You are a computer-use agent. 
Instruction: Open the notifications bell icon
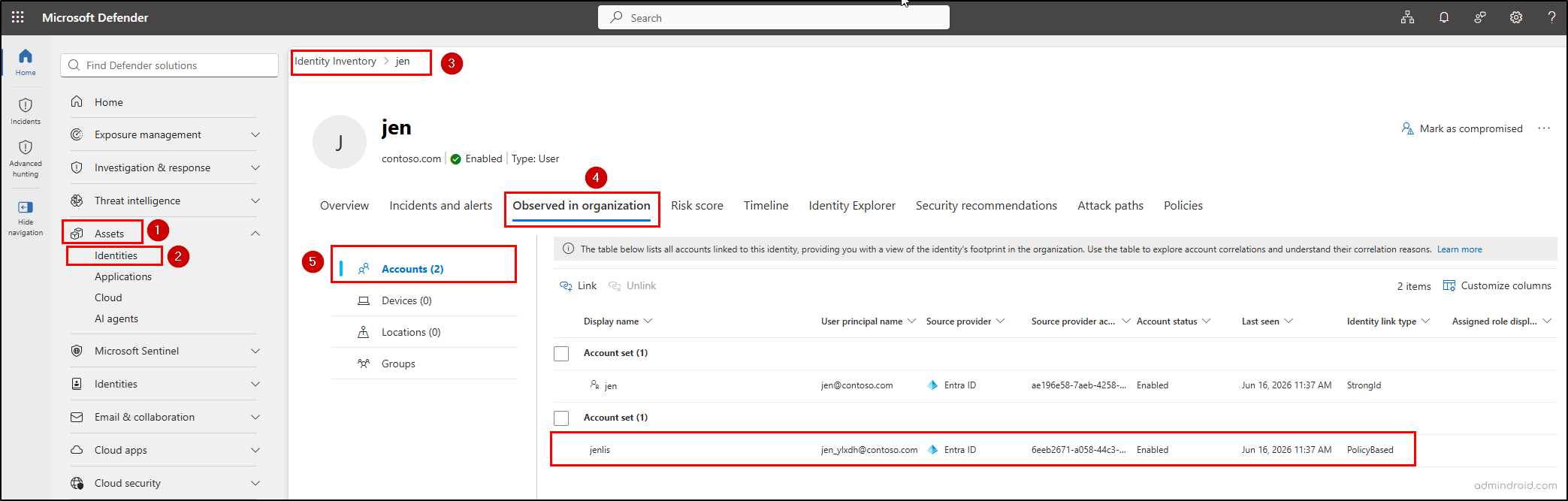1443,17
